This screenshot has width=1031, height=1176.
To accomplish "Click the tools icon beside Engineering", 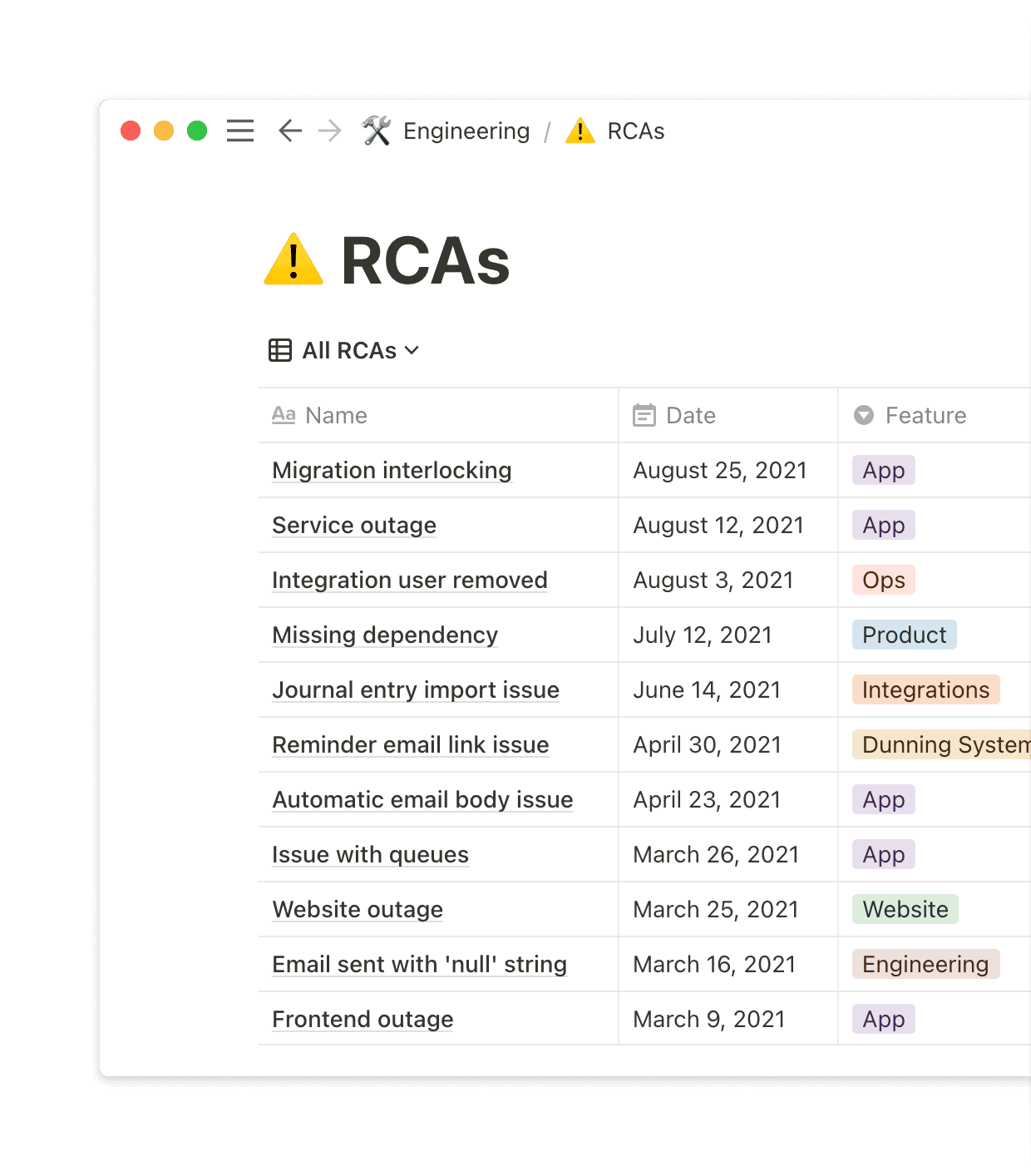I will pyautogui.click(x=377, y=131).
